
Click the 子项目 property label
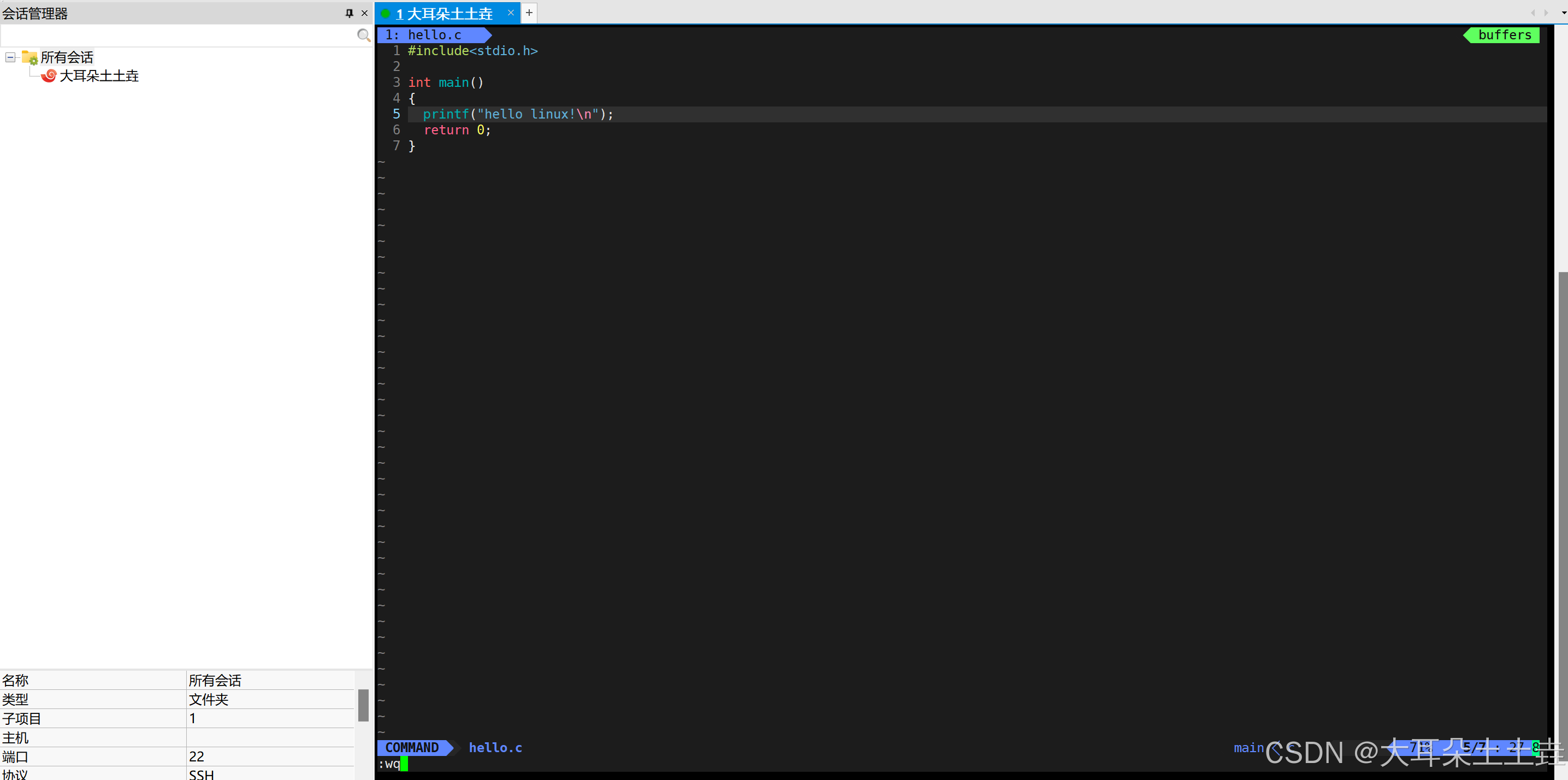tap(22, 718)
